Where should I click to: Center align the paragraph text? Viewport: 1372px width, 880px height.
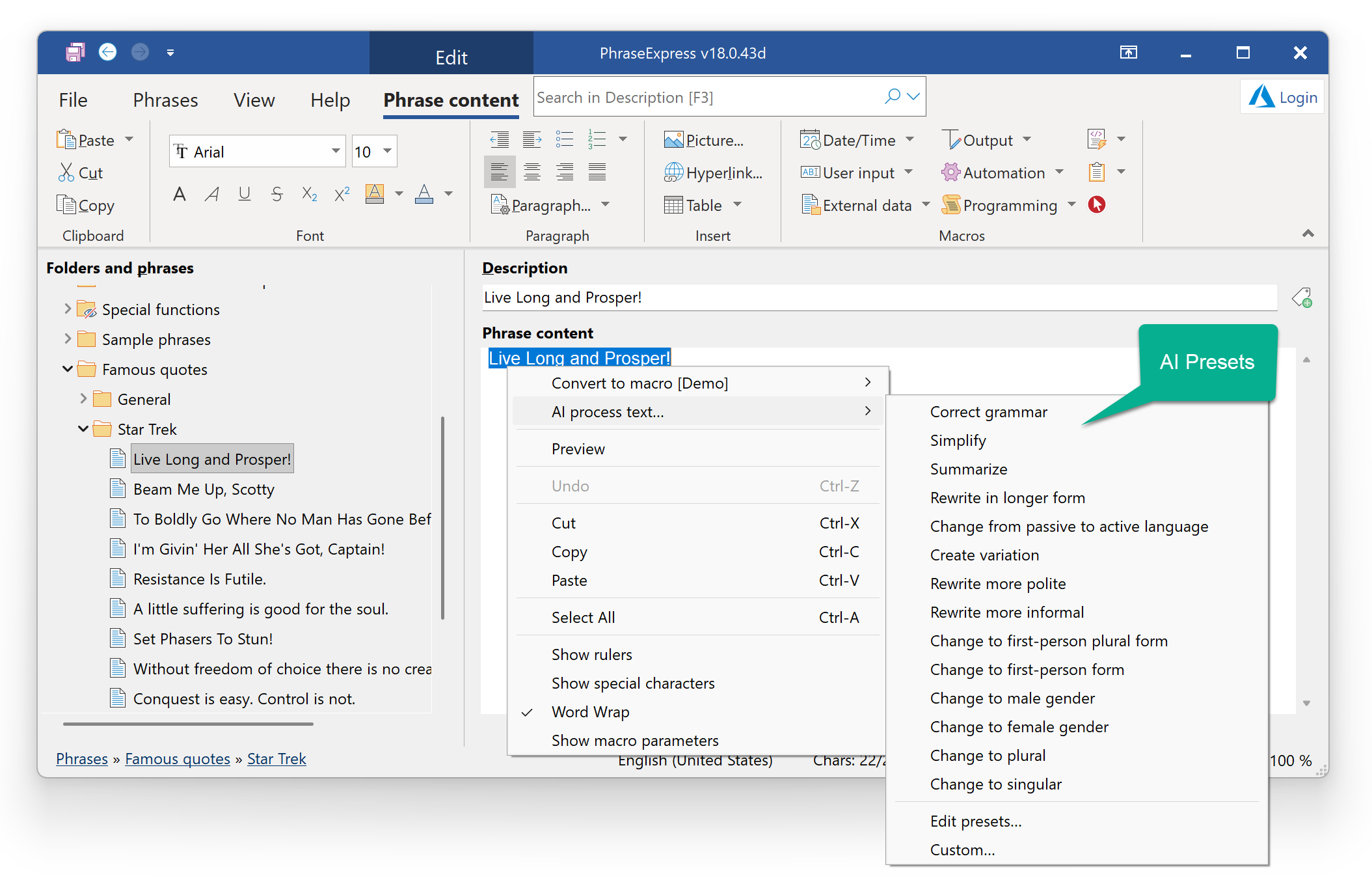(x=532, y=172)
